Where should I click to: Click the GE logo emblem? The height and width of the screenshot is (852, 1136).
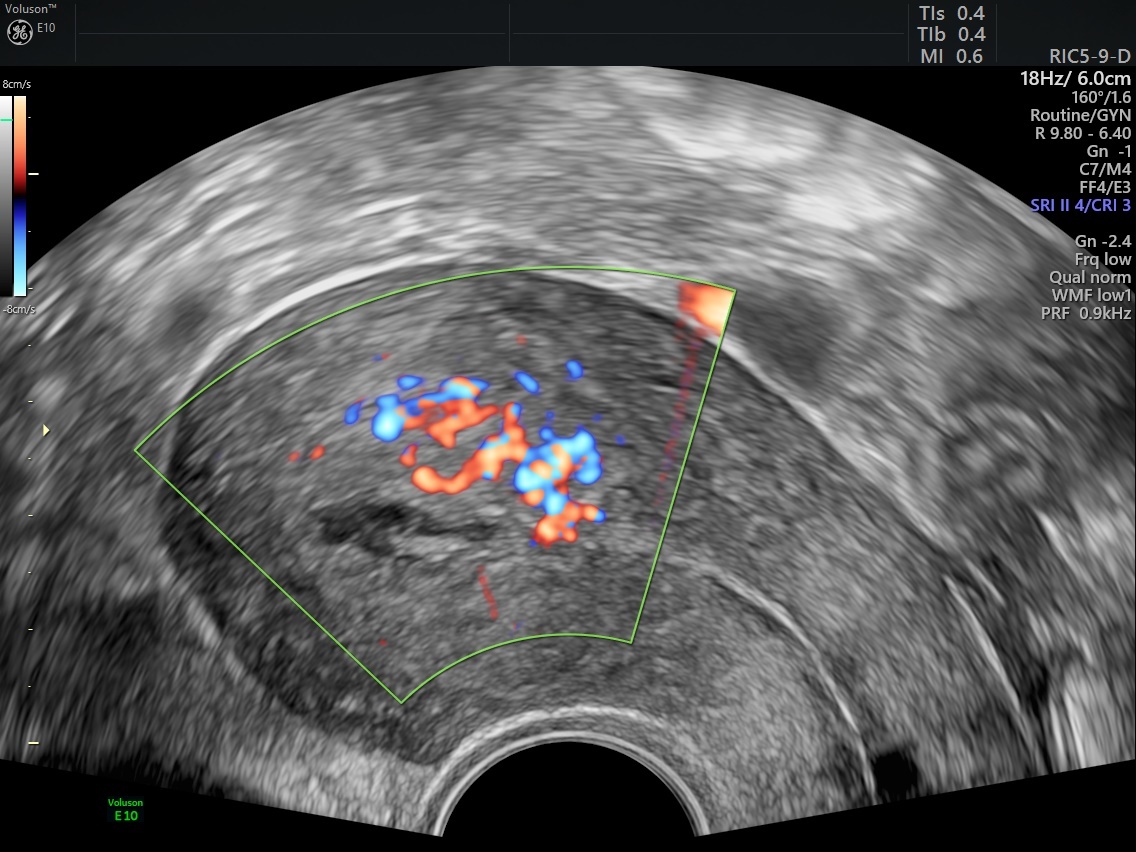tap(20, 31)
